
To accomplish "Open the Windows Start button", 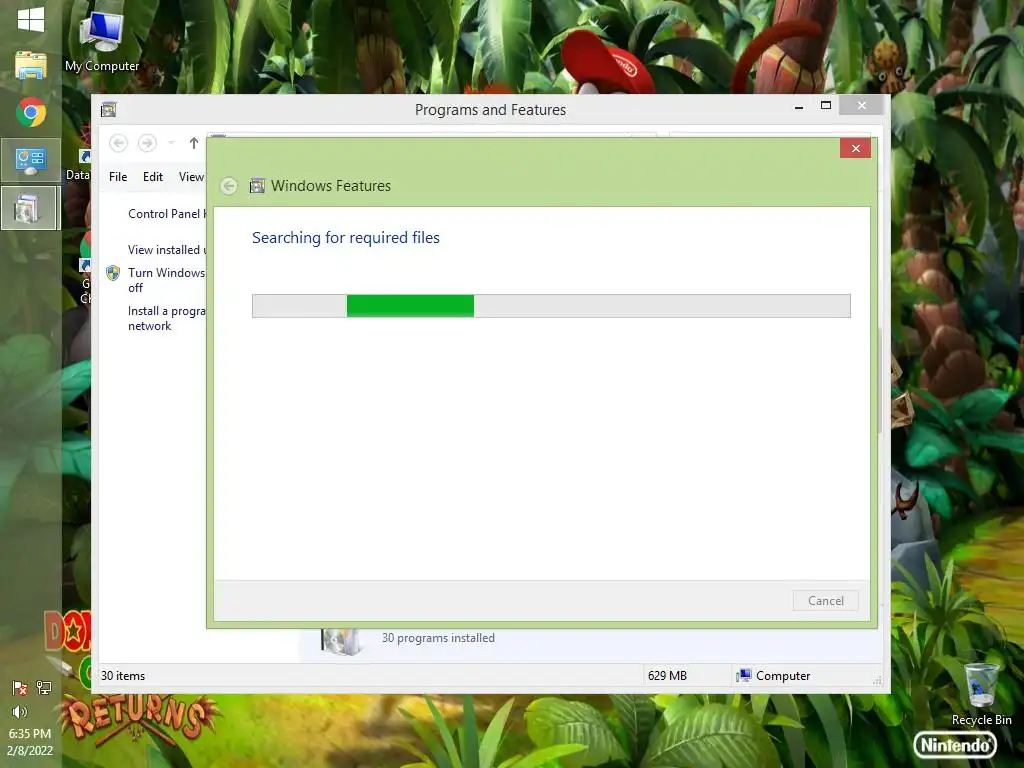I will (31, 20).
